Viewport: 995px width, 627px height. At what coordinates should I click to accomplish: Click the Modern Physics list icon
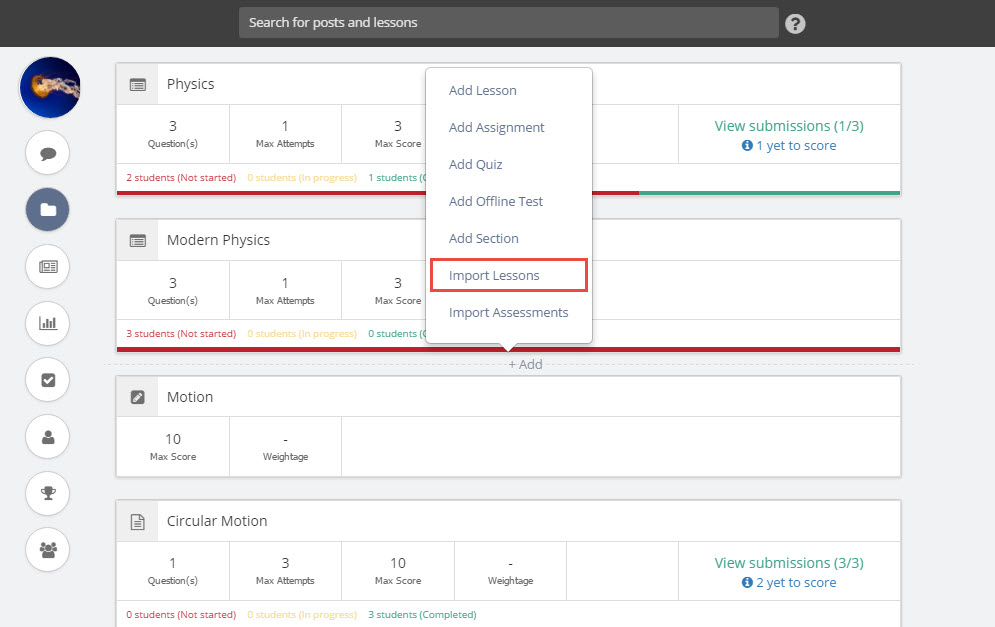coord(138,241)
